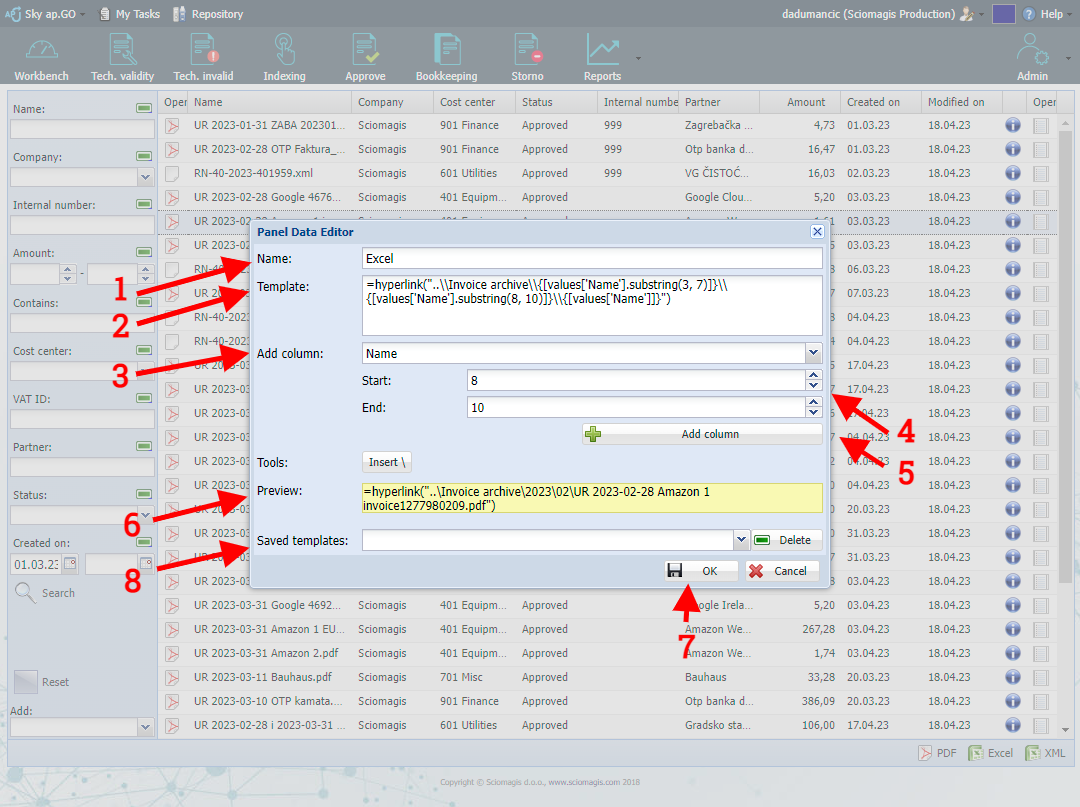The image size is (1080, 807).
Task: Click the Reset filters button
Action: click(x=42, y=682)
